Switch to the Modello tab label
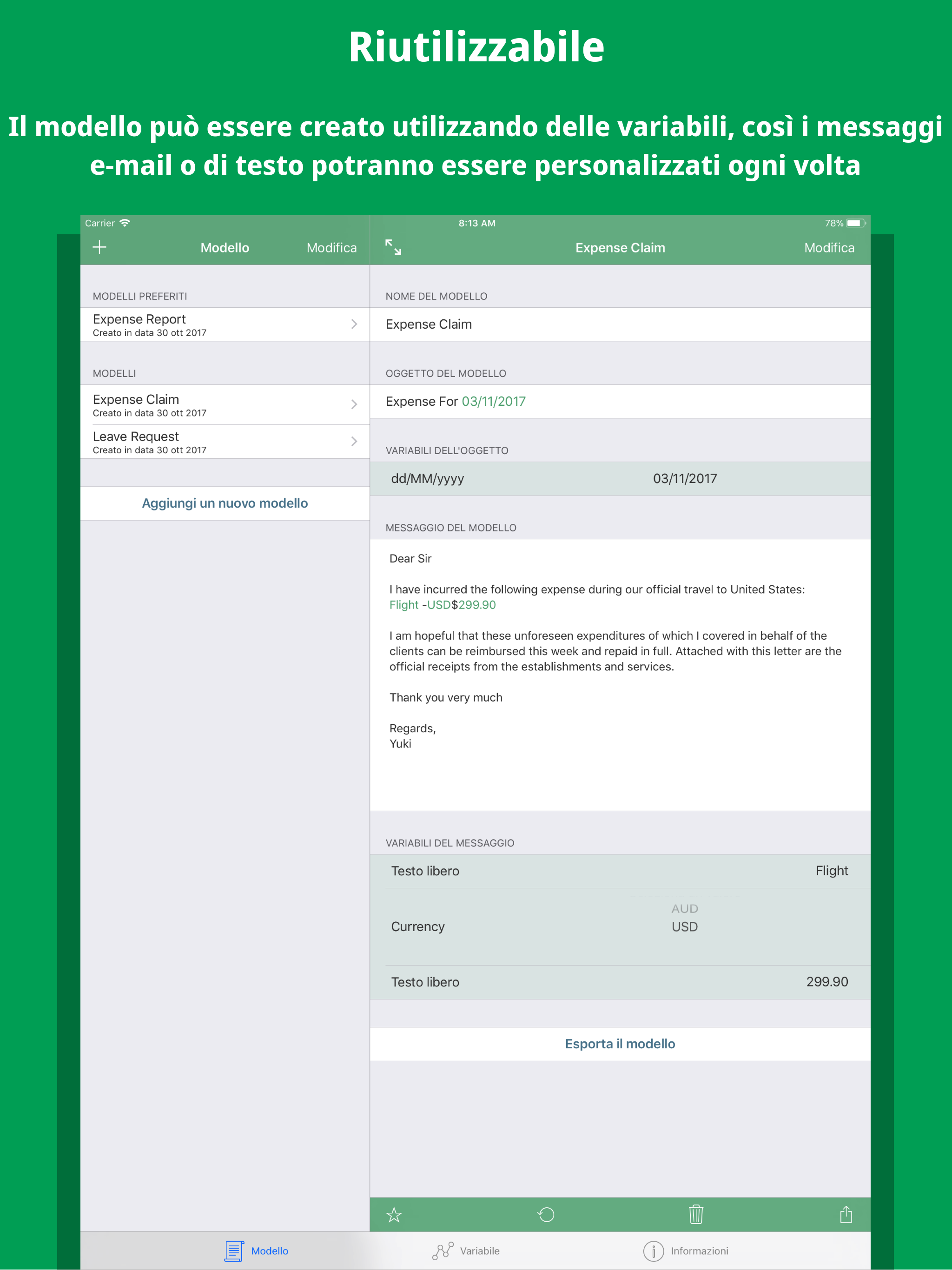The image size is (952, 1270). pyautogui.click(x=270, y=1250)
